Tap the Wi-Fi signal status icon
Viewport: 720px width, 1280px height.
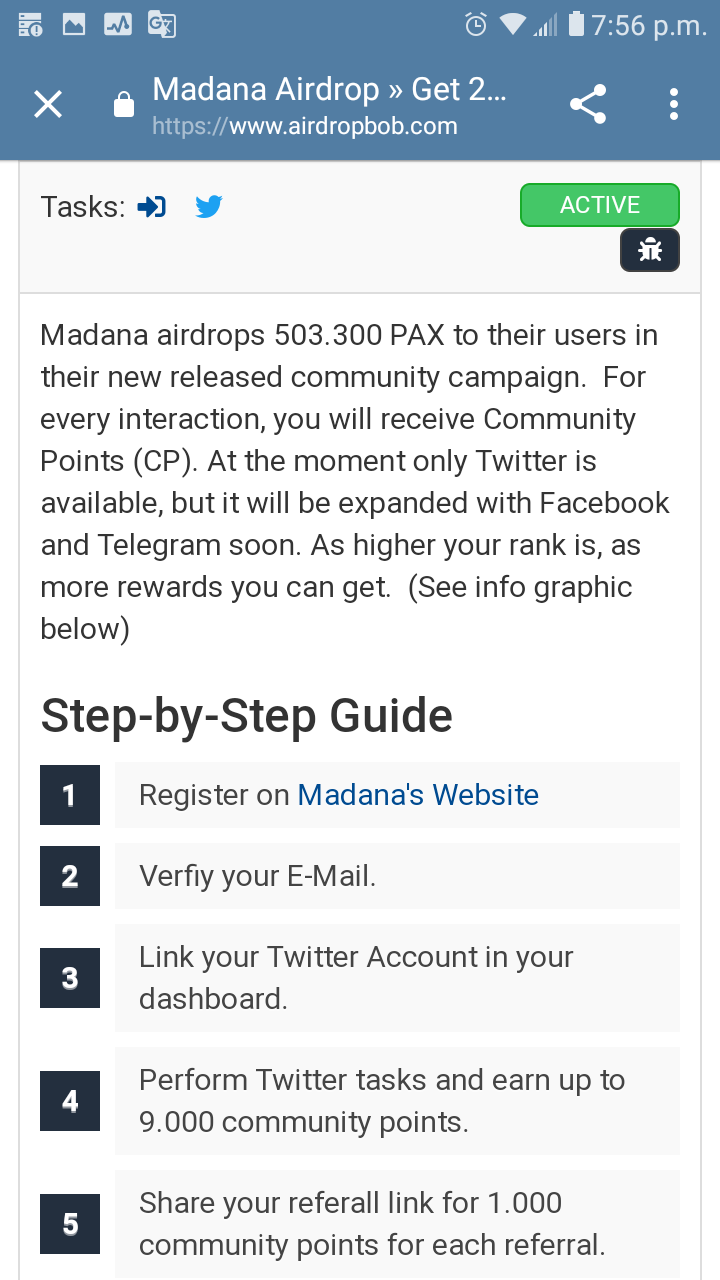click(x=513, y=24)
